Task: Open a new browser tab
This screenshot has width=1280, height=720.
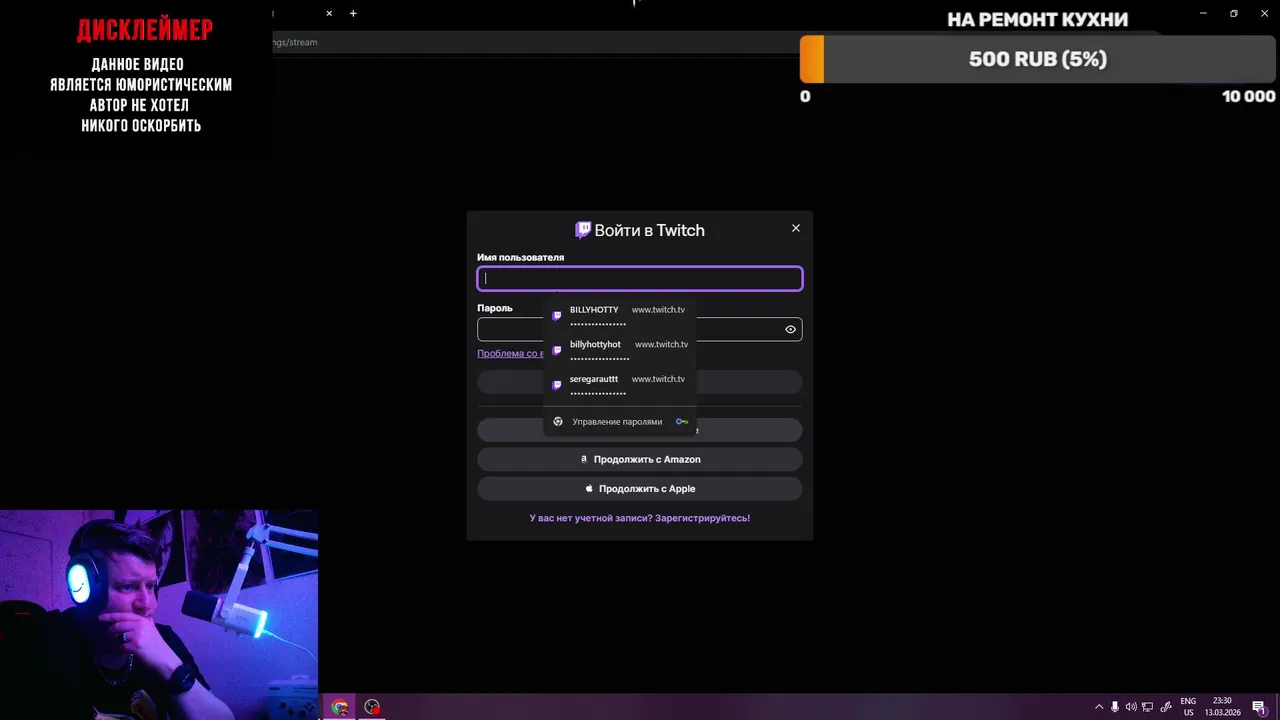Action: click(353, 14)
